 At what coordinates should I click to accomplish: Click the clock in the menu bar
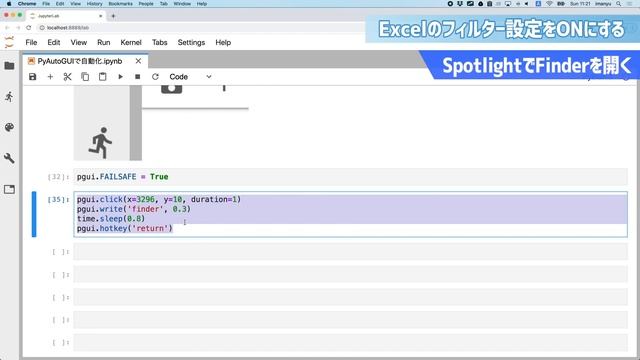[580, 4]
